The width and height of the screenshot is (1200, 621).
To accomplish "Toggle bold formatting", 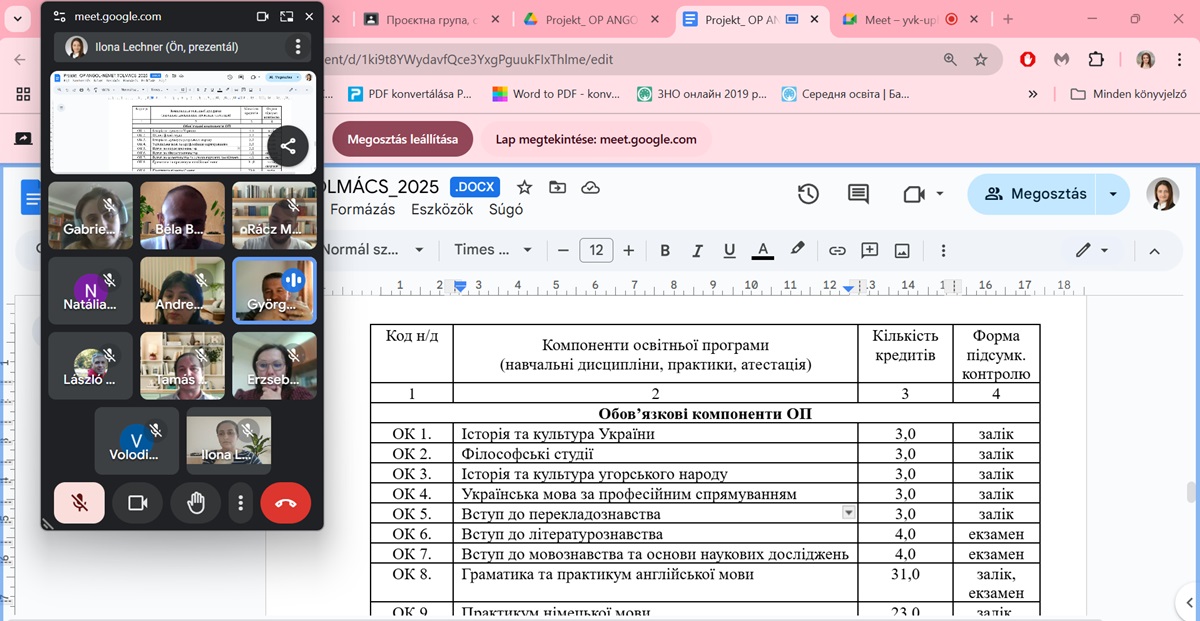I will 665,250.
